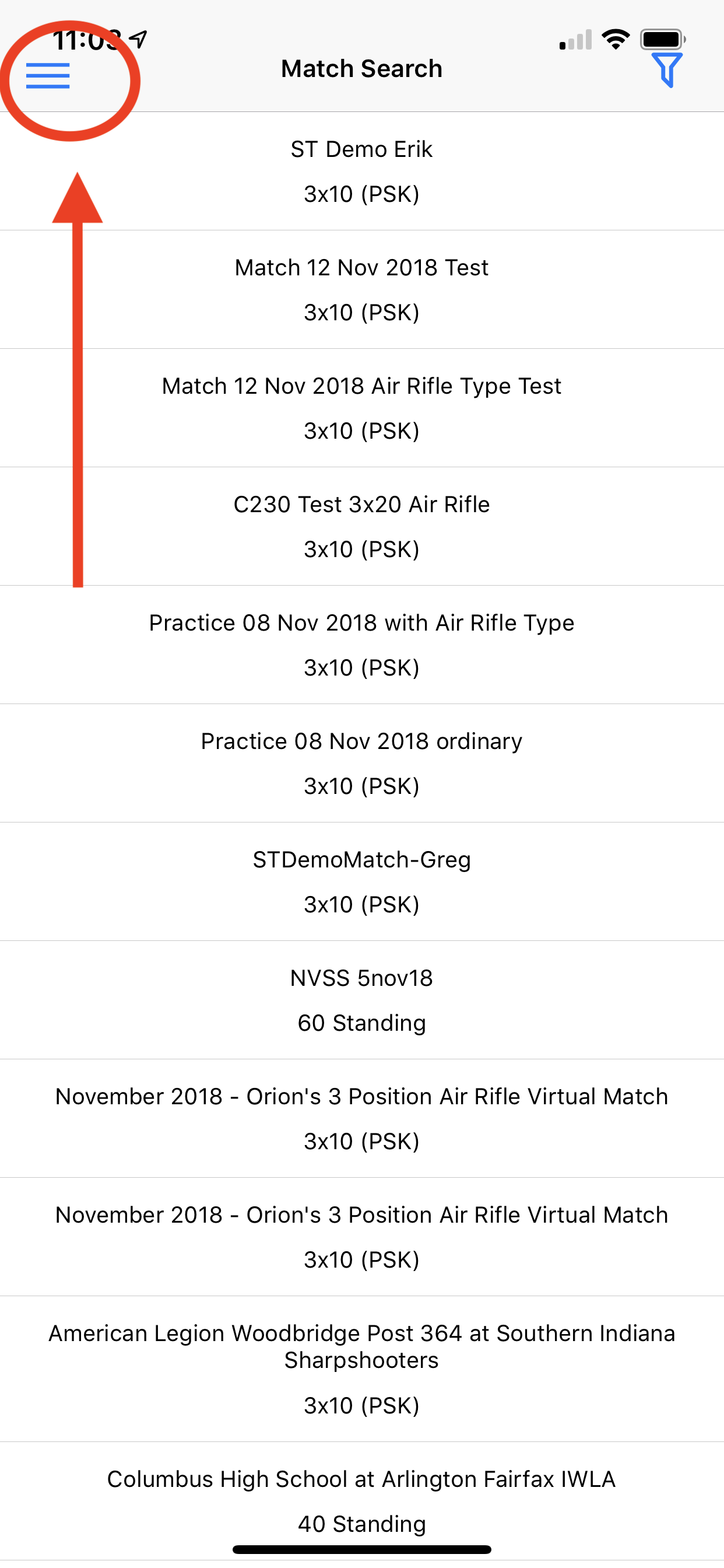Tap the location arrow in status bar
724x1568 pixels.
pos(139,39)
